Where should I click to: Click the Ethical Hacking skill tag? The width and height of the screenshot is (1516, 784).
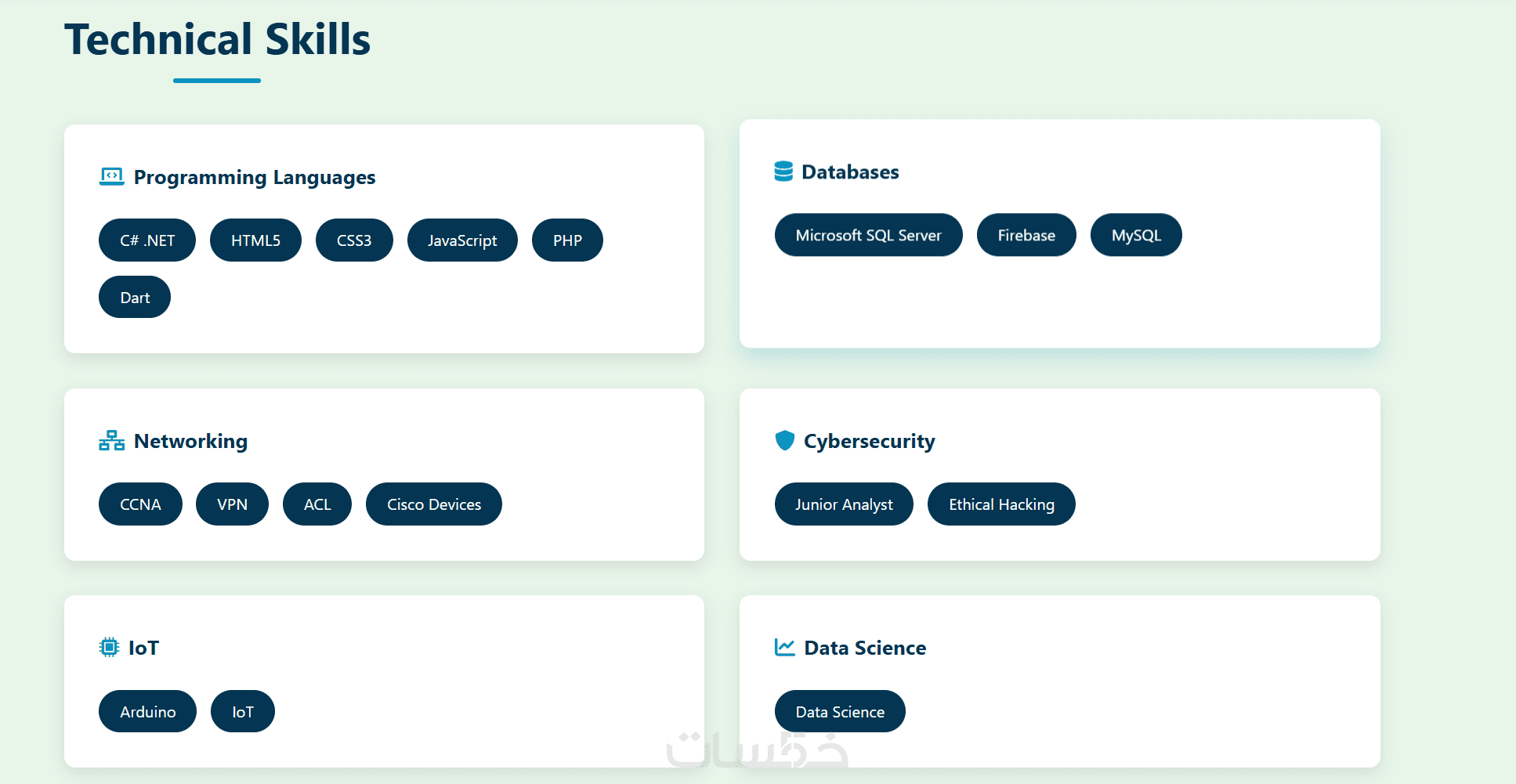[x=1001, y=504]
